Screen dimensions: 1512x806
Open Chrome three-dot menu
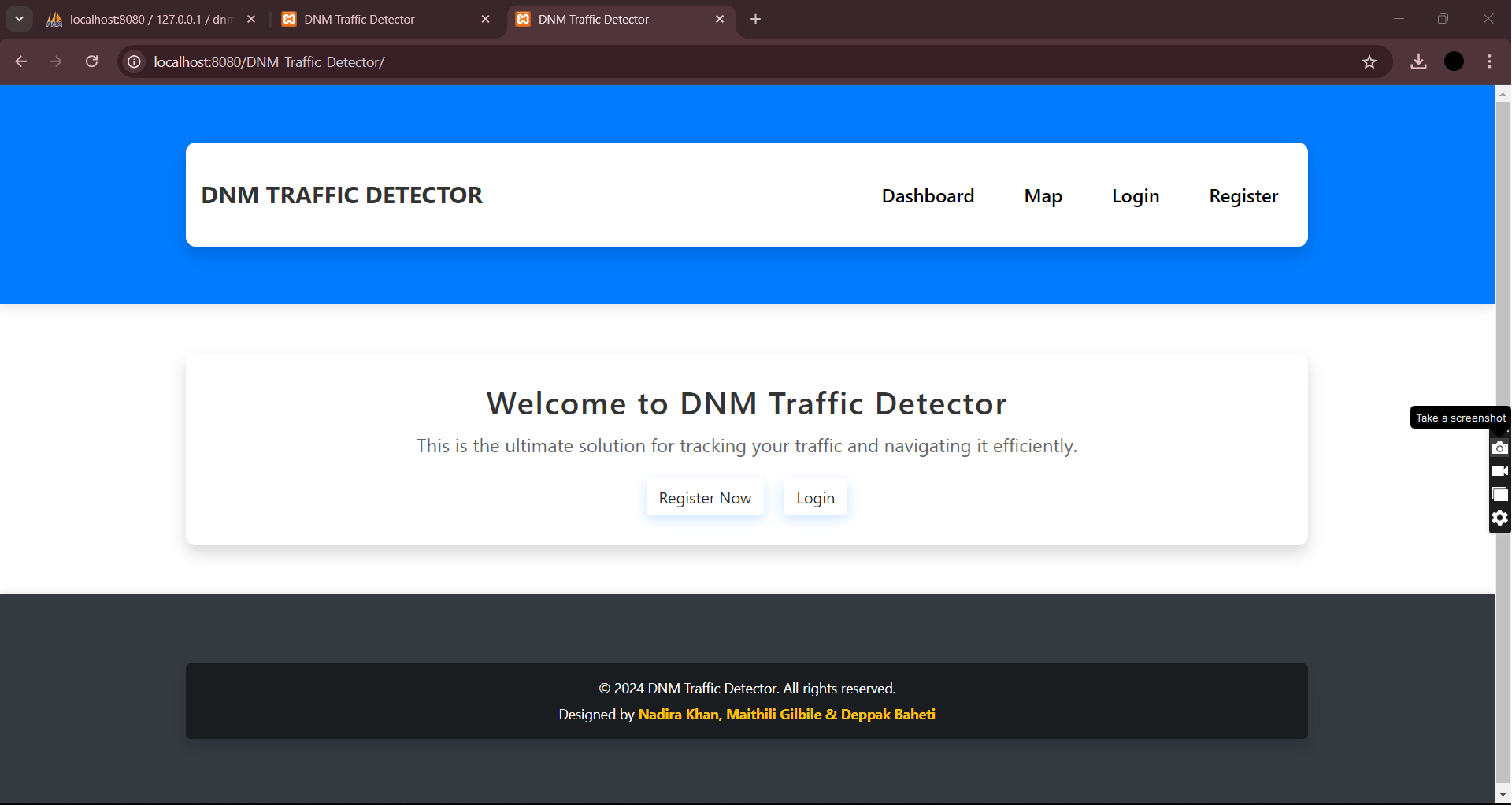pyautogui.click(x=1490, y=61)
